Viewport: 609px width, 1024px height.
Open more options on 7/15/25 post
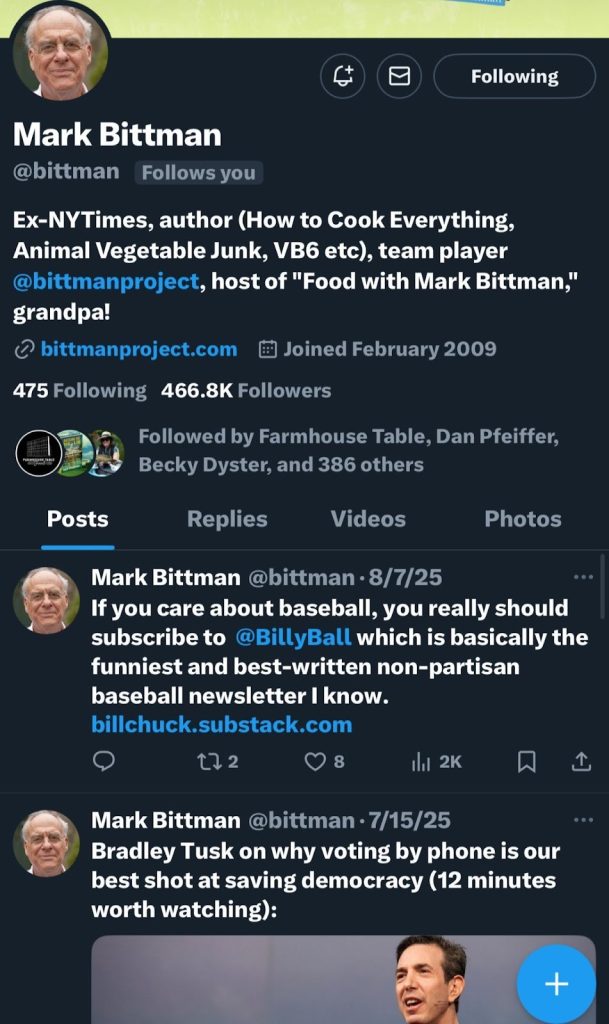click(x=583, y=820)
